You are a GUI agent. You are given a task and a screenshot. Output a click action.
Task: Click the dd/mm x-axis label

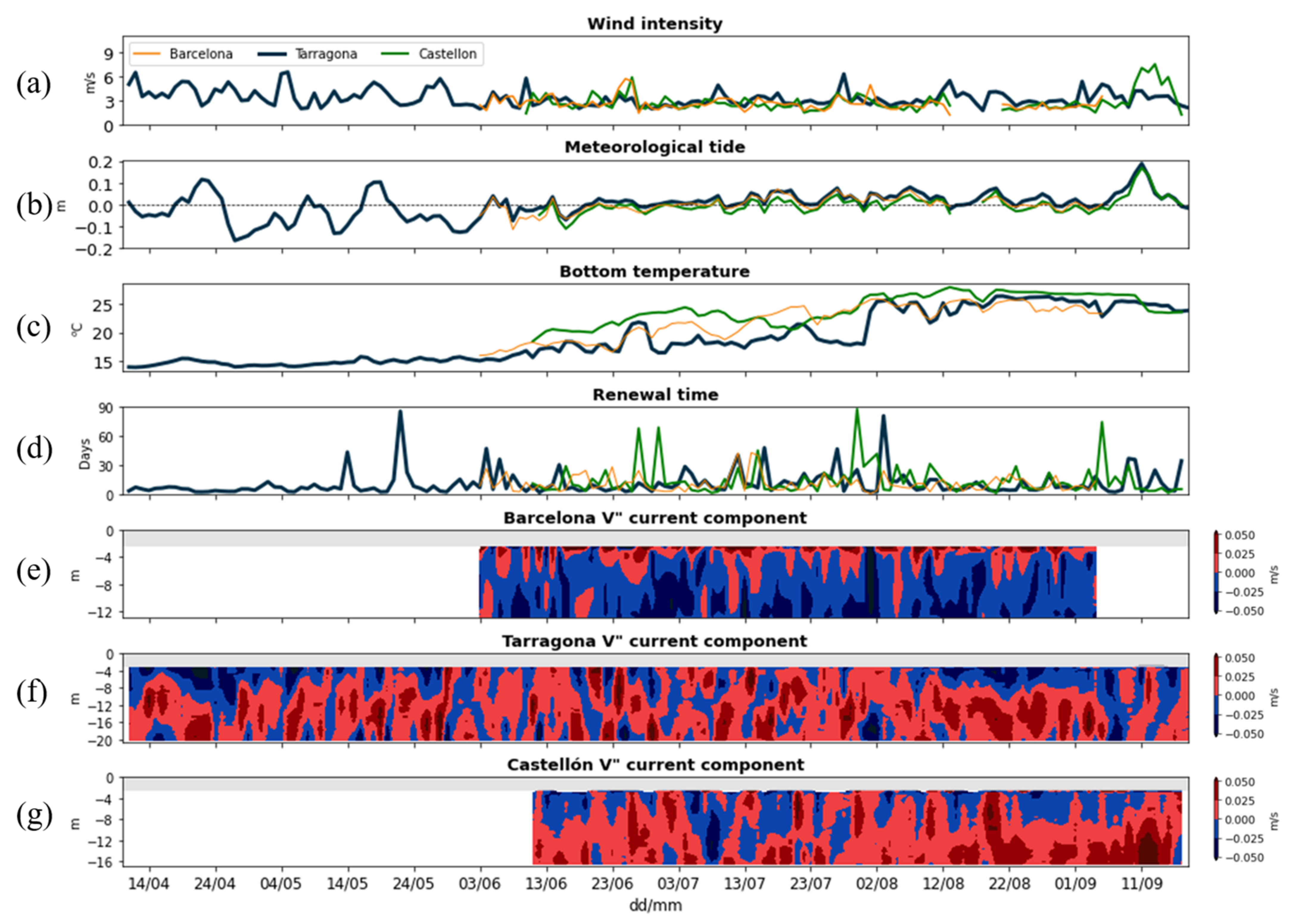click(655, 905)
